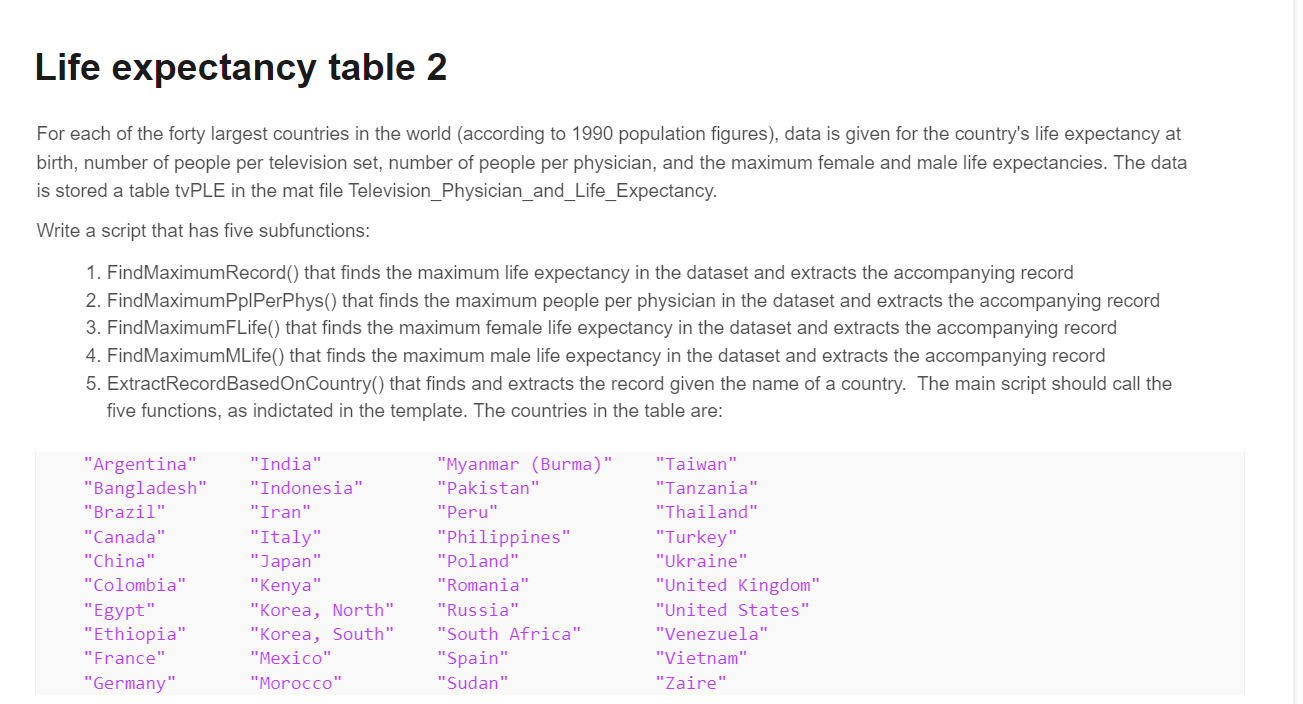Select FindMaximumRecord() in the numbered list
Image resolution: width=1303 pixels, height=704 pixels.
click(x=201, y=272)
